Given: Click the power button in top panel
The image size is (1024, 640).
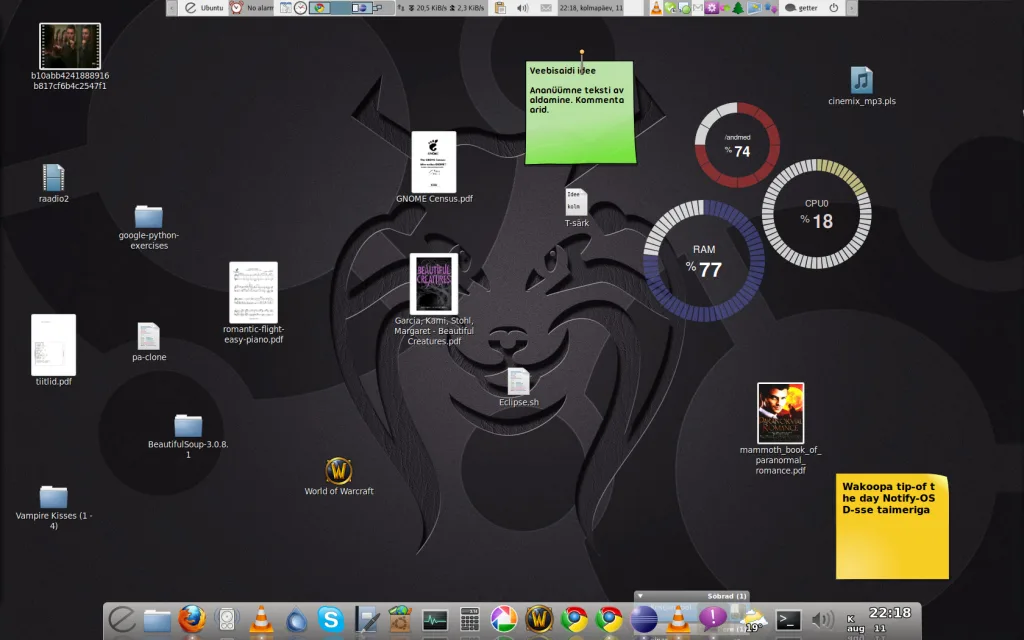Looking at the screenshot, I should pyautogui.click(x=833, y=8).
